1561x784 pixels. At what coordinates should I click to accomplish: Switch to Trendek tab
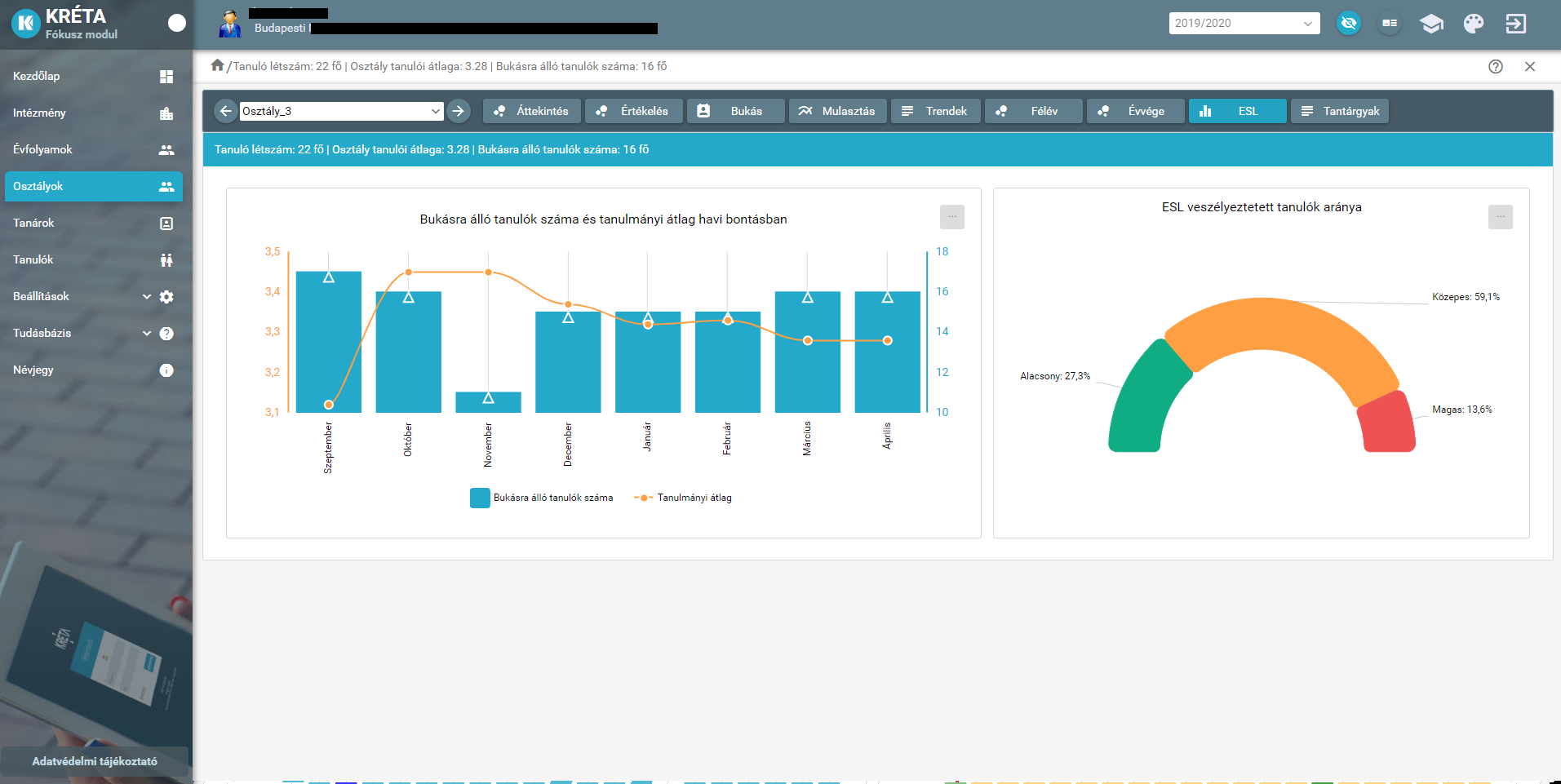[936, 111]
